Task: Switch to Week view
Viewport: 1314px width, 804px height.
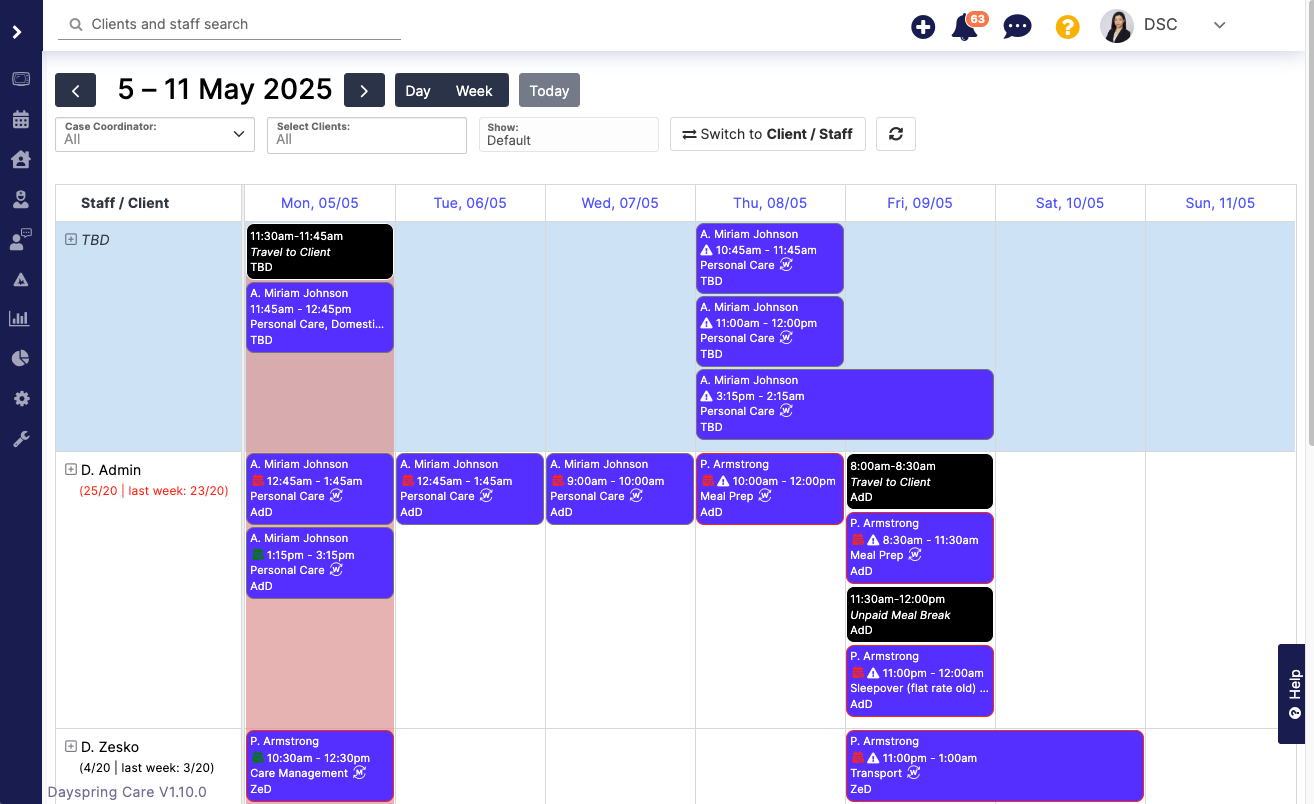Action: tap(474, 90)
